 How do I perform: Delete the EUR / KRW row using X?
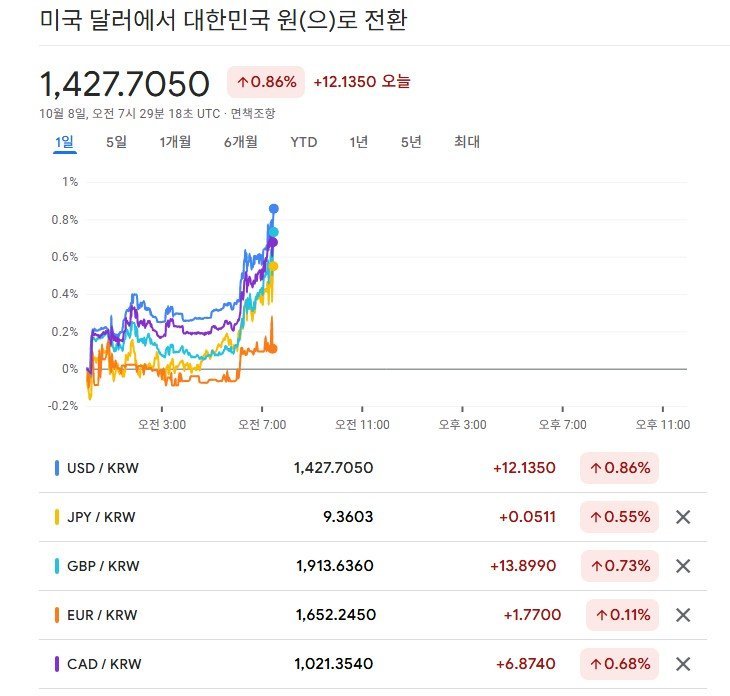683,615
